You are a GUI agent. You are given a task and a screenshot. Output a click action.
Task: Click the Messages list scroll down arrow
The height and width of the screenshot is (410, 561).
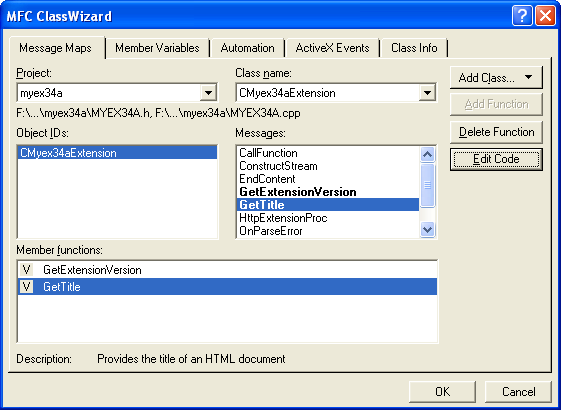tap(428, 229)
